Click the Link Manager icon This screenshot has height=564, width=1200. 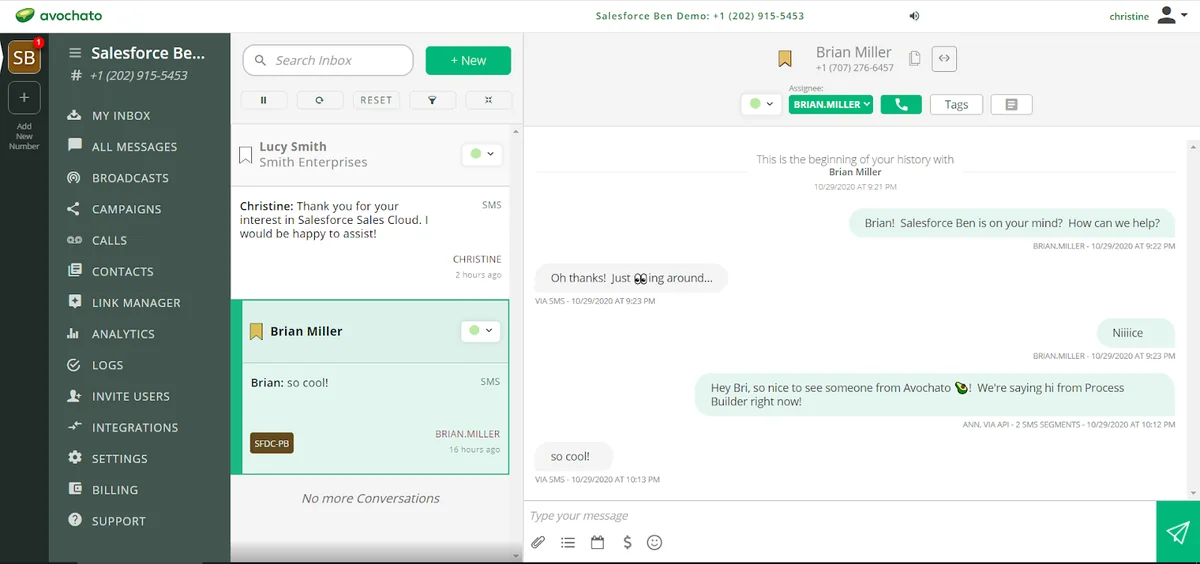(74, 302)
